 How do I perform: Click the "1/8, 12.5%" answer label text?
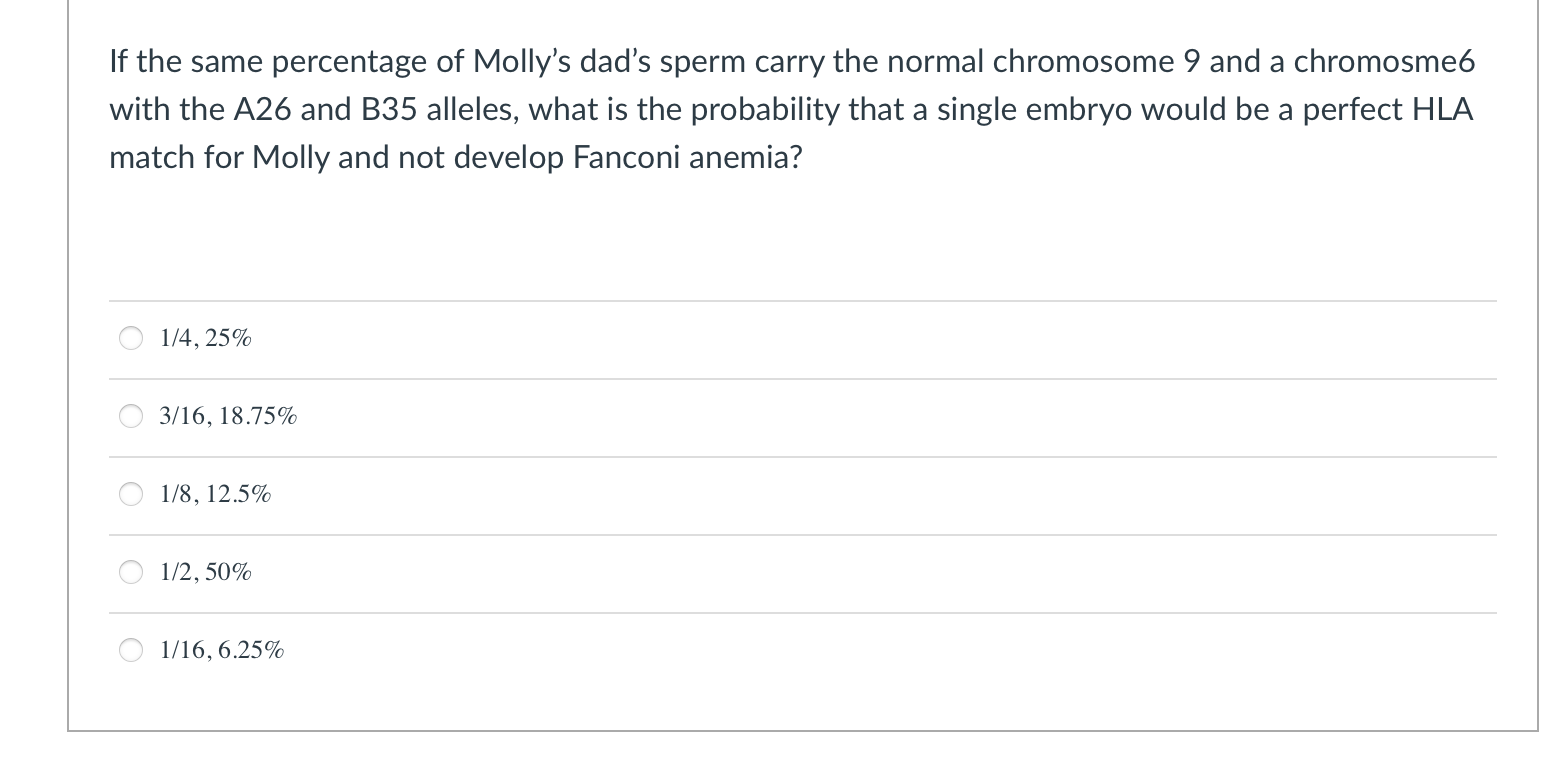[x=215, y=495]
